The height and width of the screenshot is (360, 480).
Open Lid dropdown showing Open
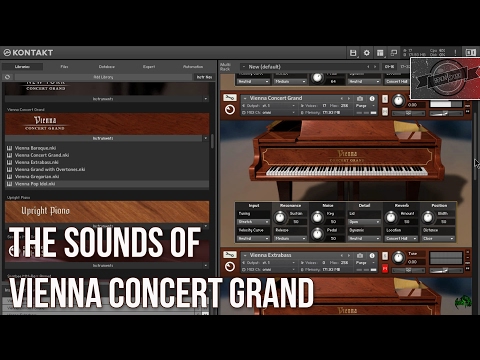pos(364,222)
